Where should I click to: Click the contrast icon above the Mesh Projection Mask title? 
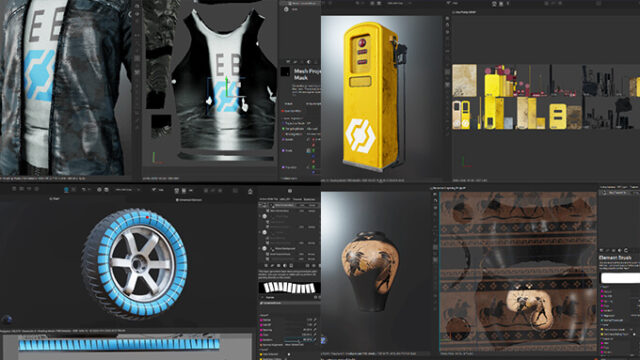[309, 62]
